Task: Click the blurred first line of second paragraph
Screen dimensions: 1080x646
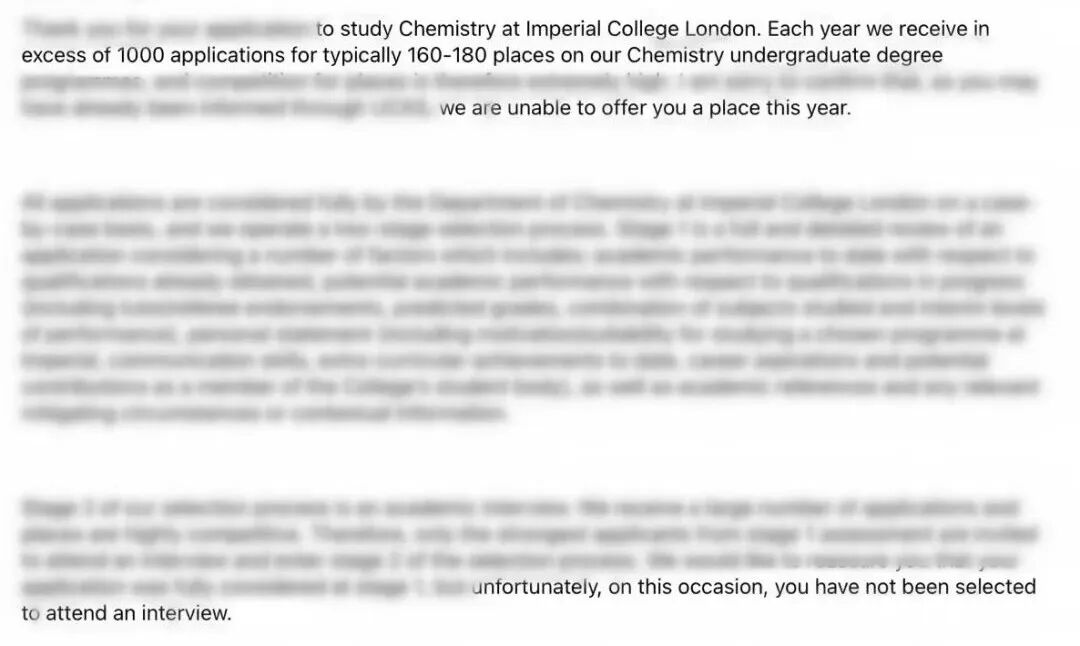Action: coord(526,203)
